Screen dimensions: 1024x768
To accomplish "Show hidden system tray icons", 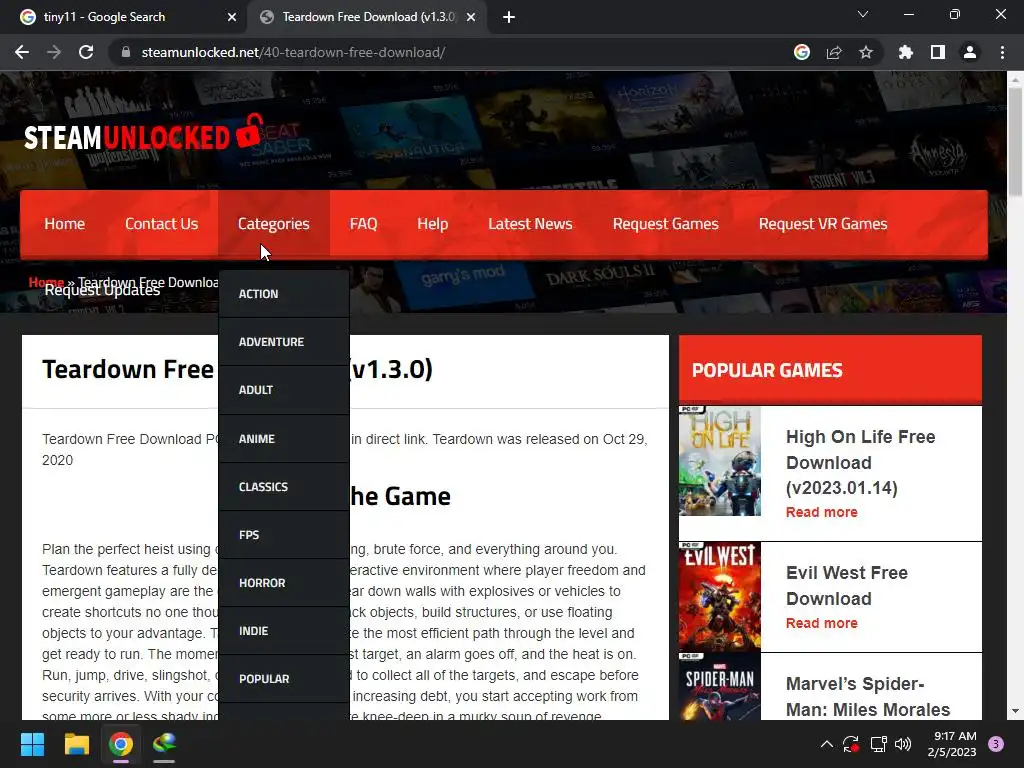I will click(x=826, y=744).
